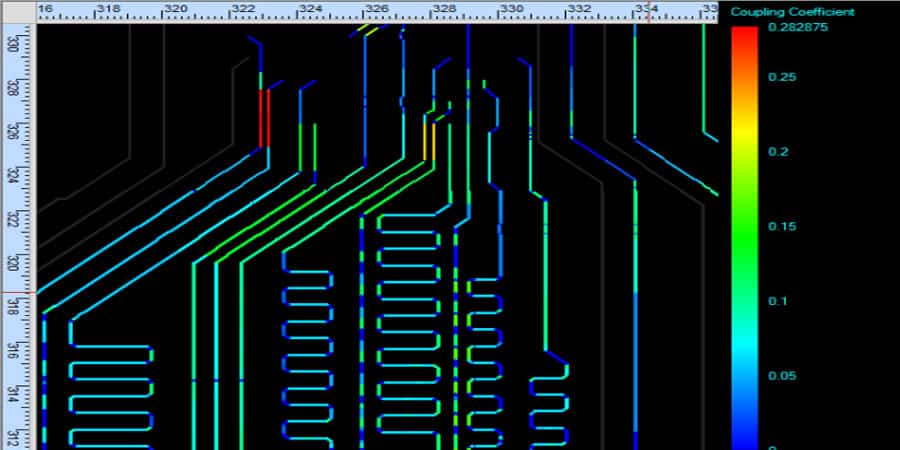The image size is (900, 450).
Task: Click the 326 mark on the left ruler
Action: (x=13, y=132)
